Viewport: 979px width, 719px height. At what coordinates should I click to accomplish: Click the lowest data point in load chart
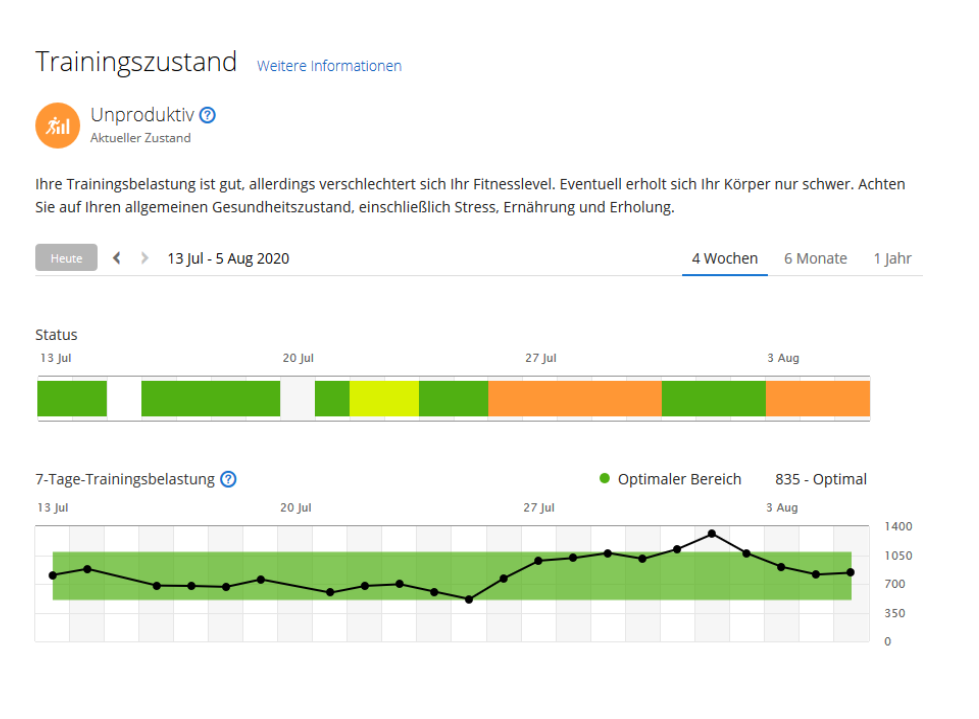[x=469, y=599]
